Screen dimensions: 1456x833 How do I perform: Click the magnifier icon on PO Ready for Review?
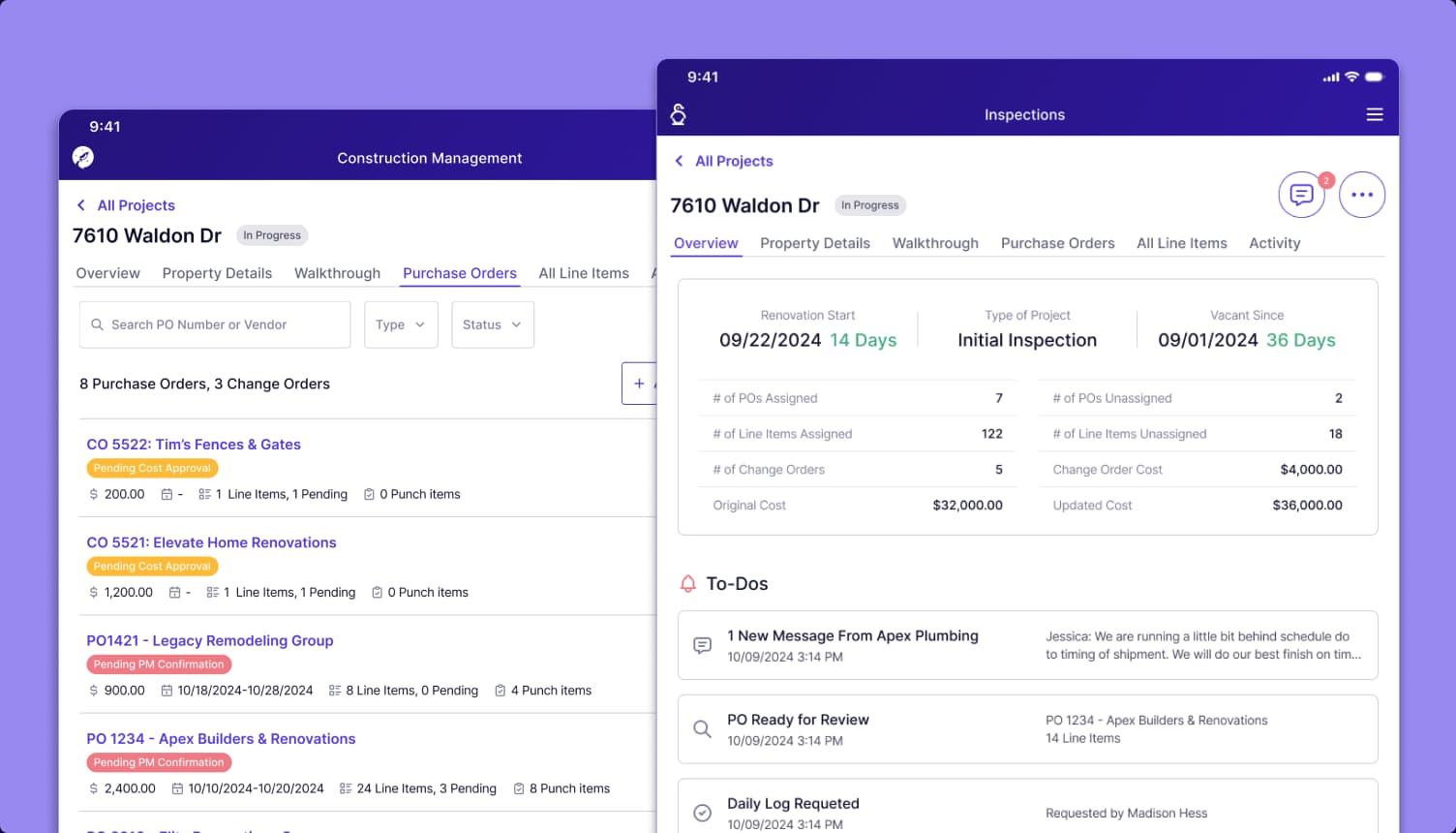pos(702,728)
